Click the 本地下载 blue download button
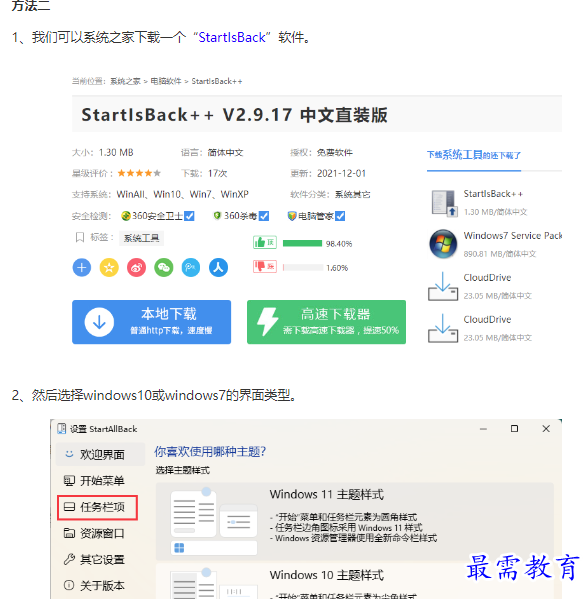 152,322
